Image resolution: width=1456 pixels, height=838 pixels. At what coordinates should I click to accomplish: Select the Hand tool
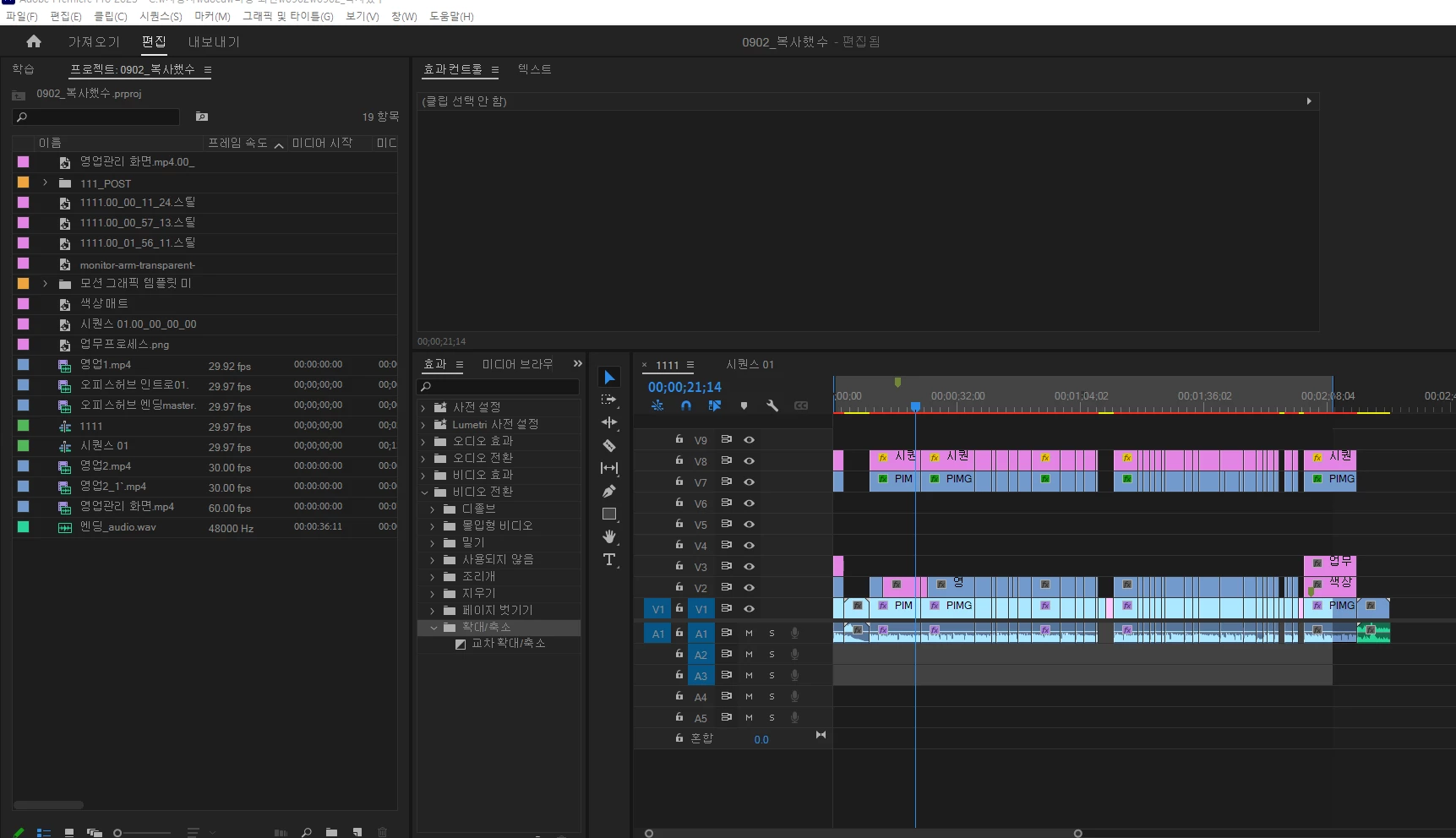[x=609, y=536]
